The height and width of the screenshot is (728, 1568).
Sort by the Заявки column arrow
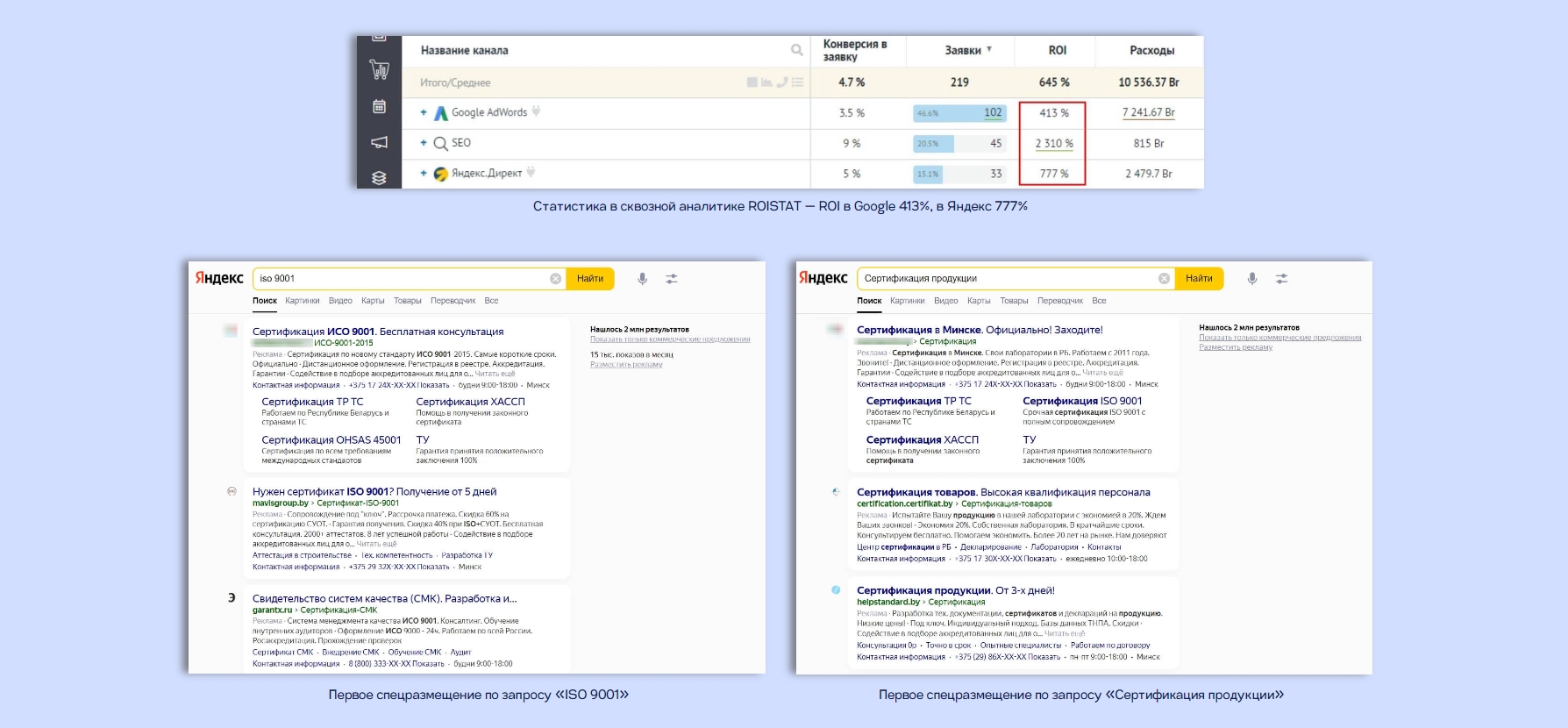click(989, 50)
